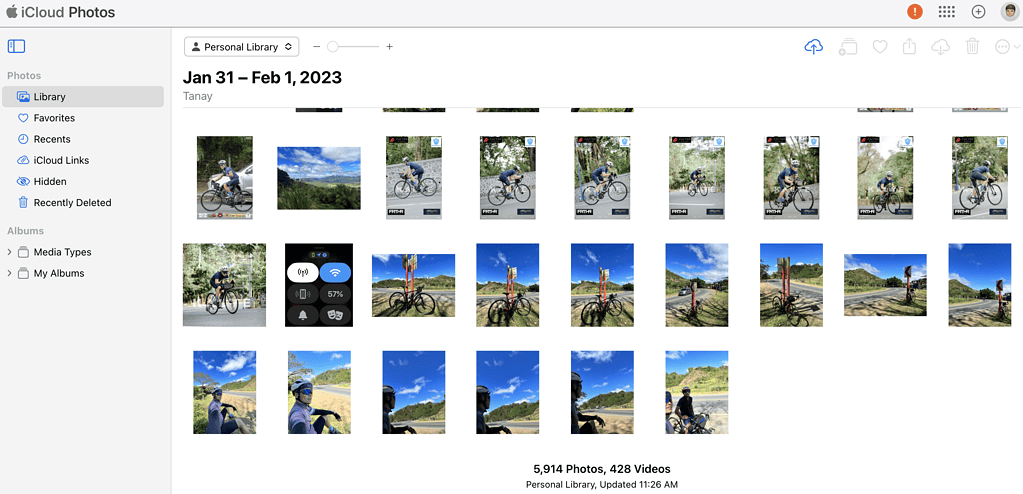
Task: Open the Share icon in toolbar
Action: click(909, 46)
